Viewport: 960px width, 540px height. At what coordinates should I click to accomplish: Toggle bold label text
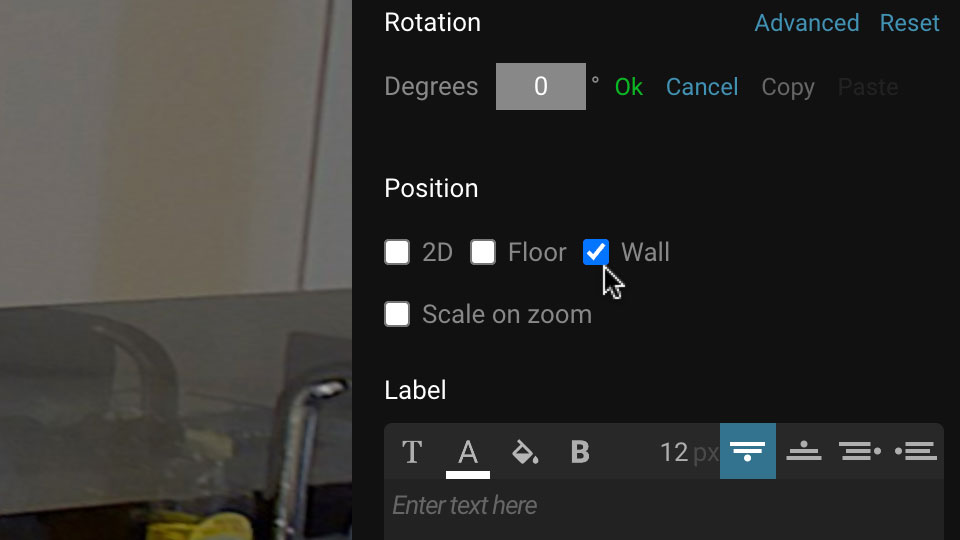[x=580, y=452]
